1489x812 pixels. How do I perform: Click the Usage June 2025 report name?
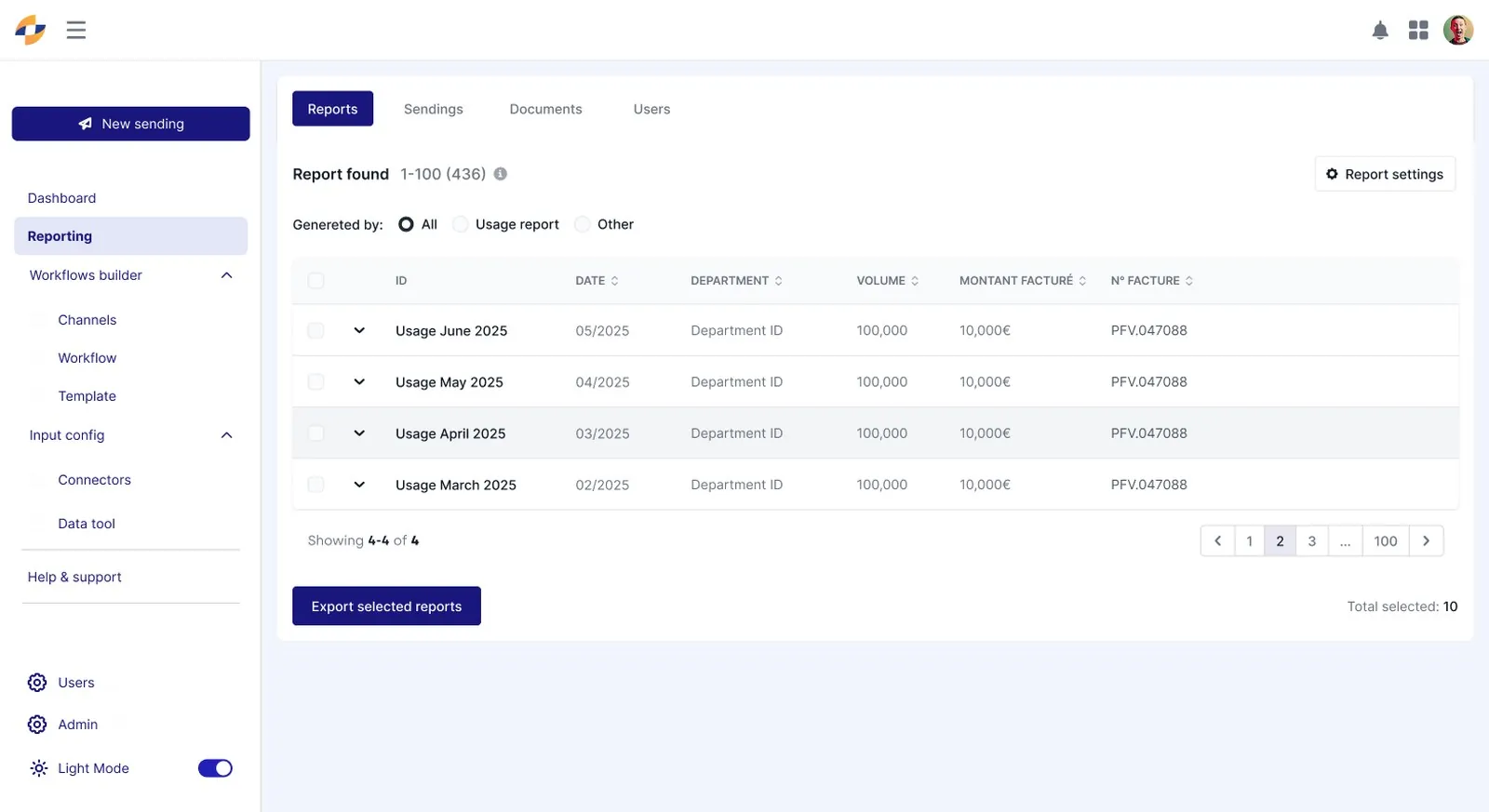pyautogui.click(x=451, y=331)
